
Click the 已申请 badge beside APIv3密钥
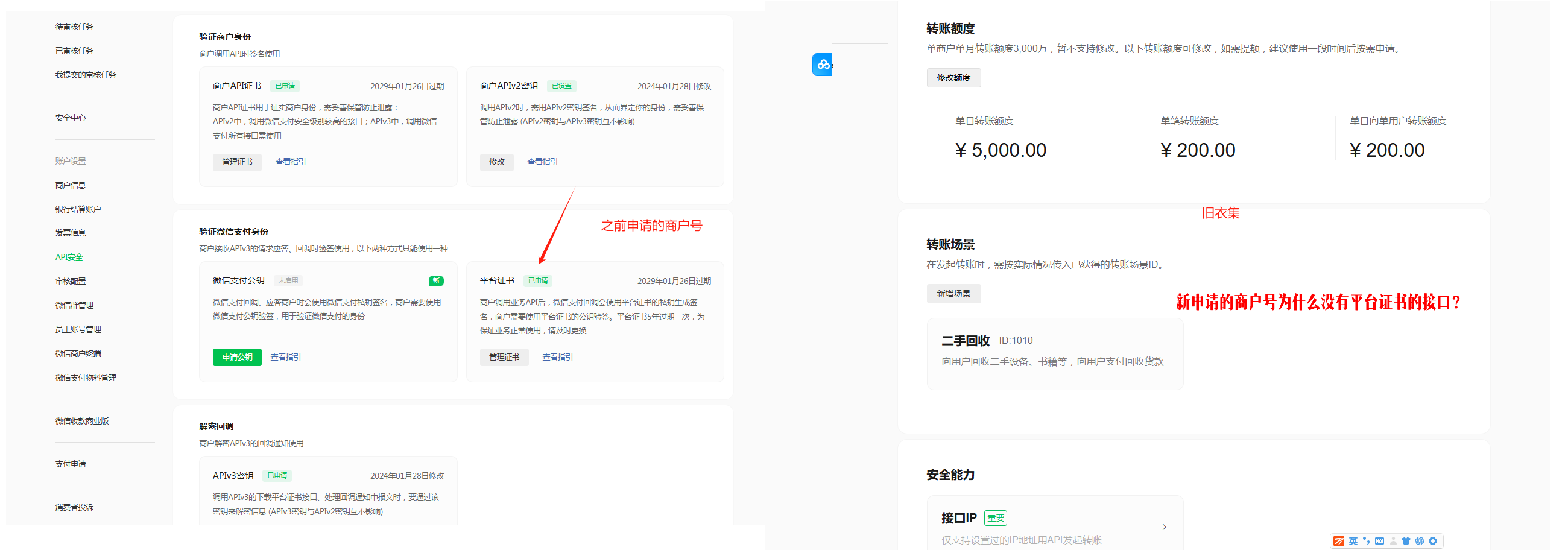pos(277,476)
